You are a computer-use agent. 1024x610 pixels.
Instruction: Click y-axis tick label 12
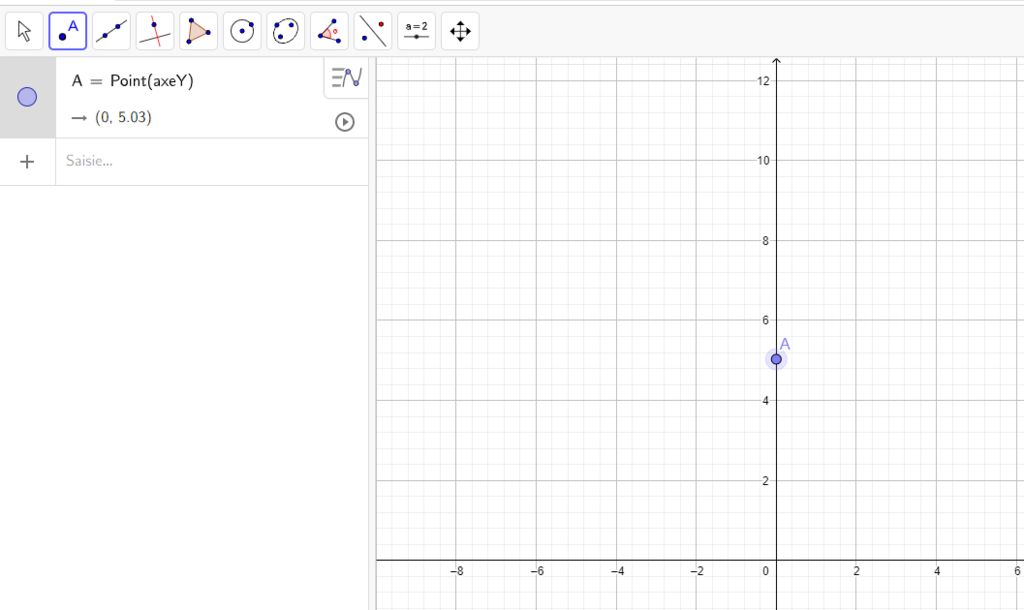(x=763, y=80)
